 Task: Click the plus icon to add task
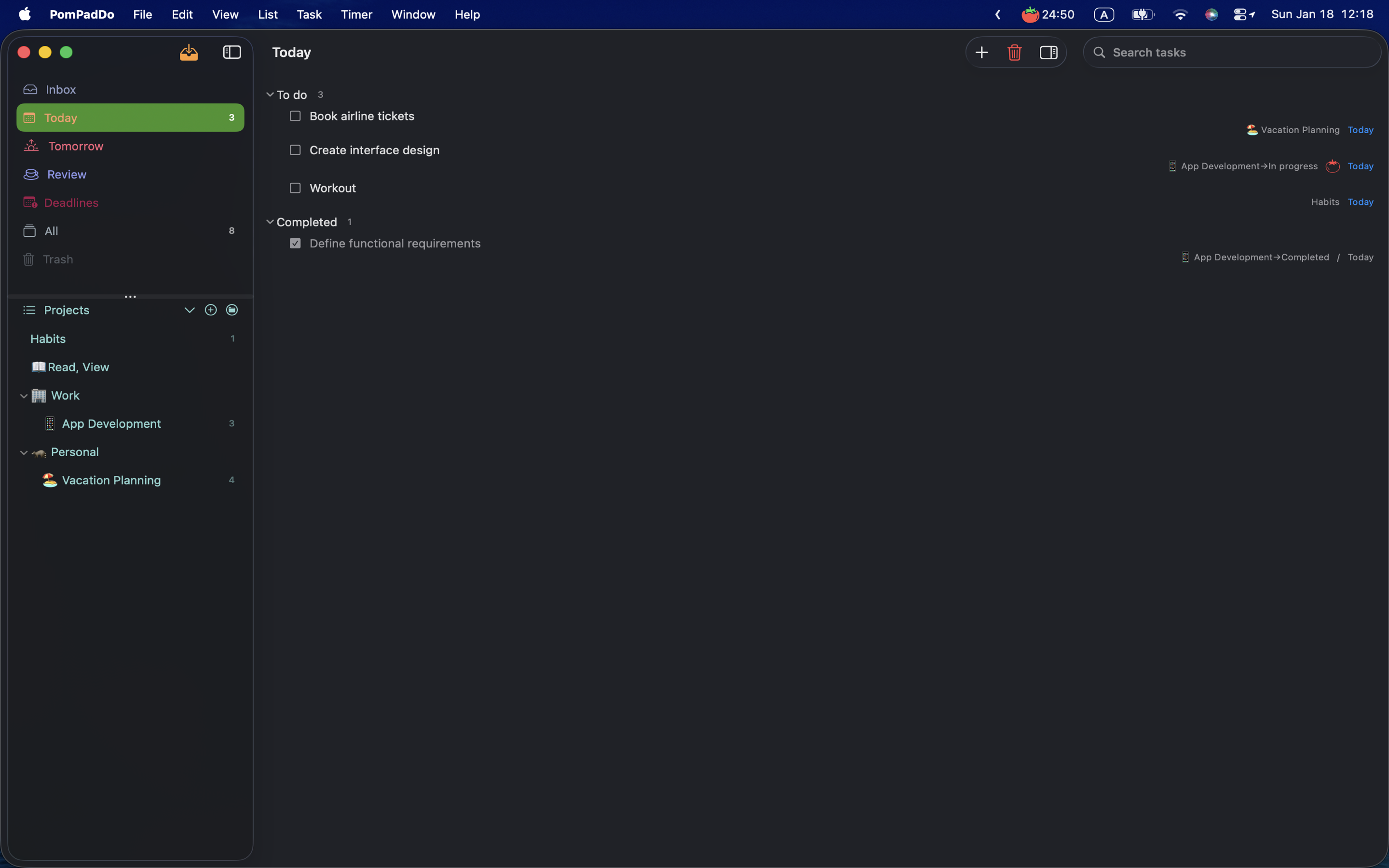(981, 52)
